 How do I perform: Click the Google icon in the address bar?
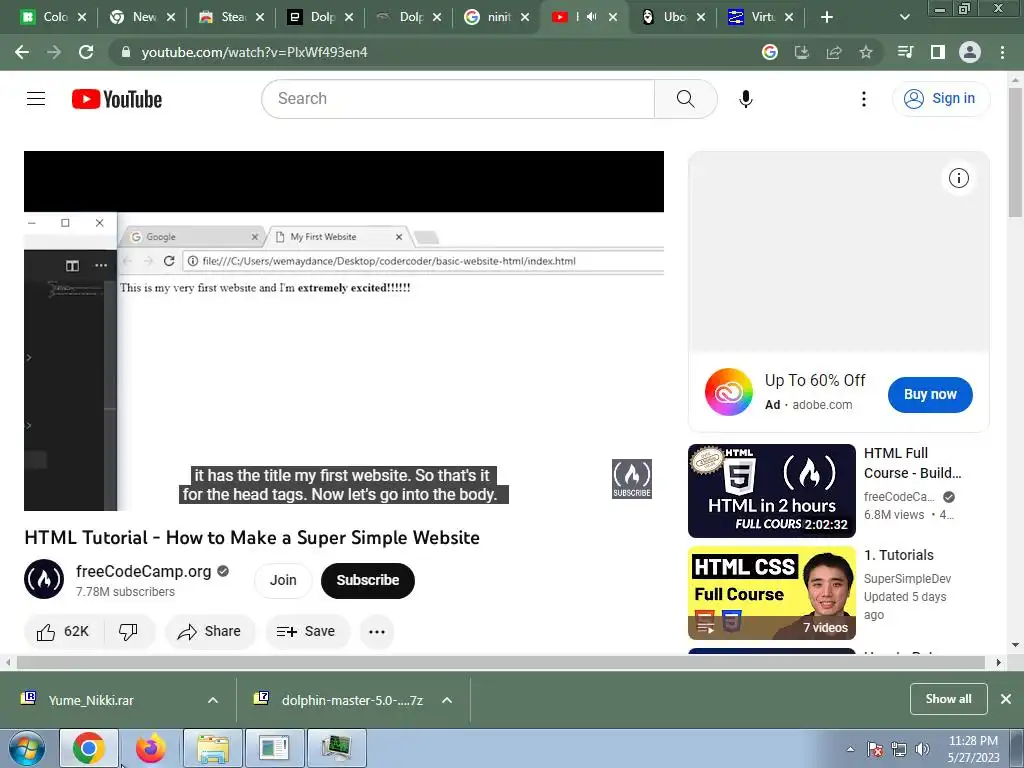(x=770, y=52)
